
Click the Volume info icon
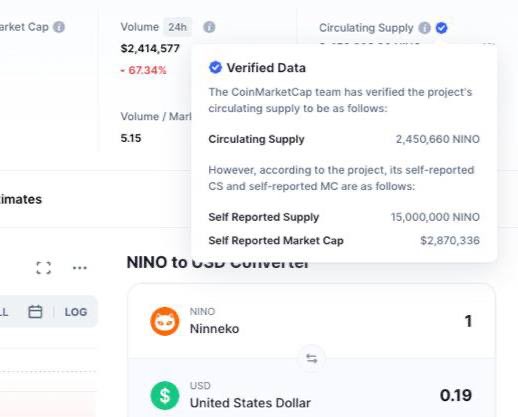click(x=209, y=27)
